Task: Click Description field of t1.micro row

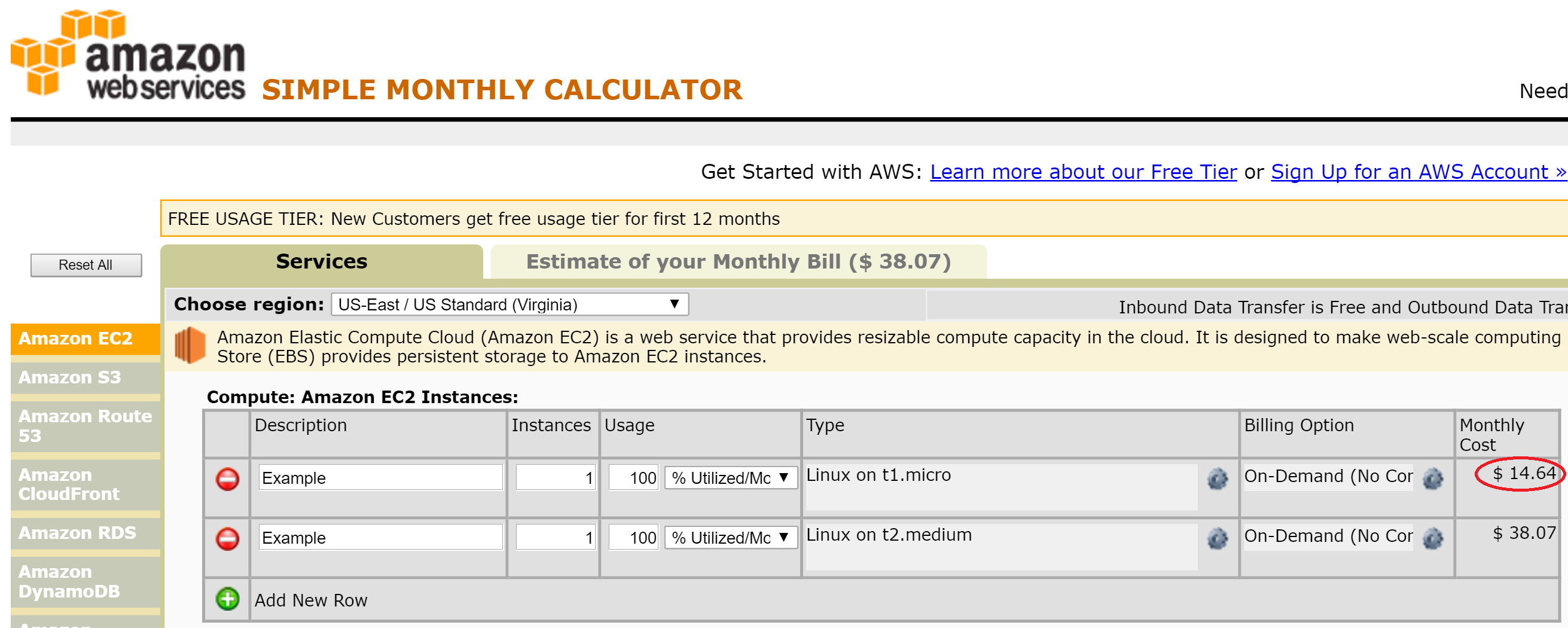Action: tap(380, 478)
